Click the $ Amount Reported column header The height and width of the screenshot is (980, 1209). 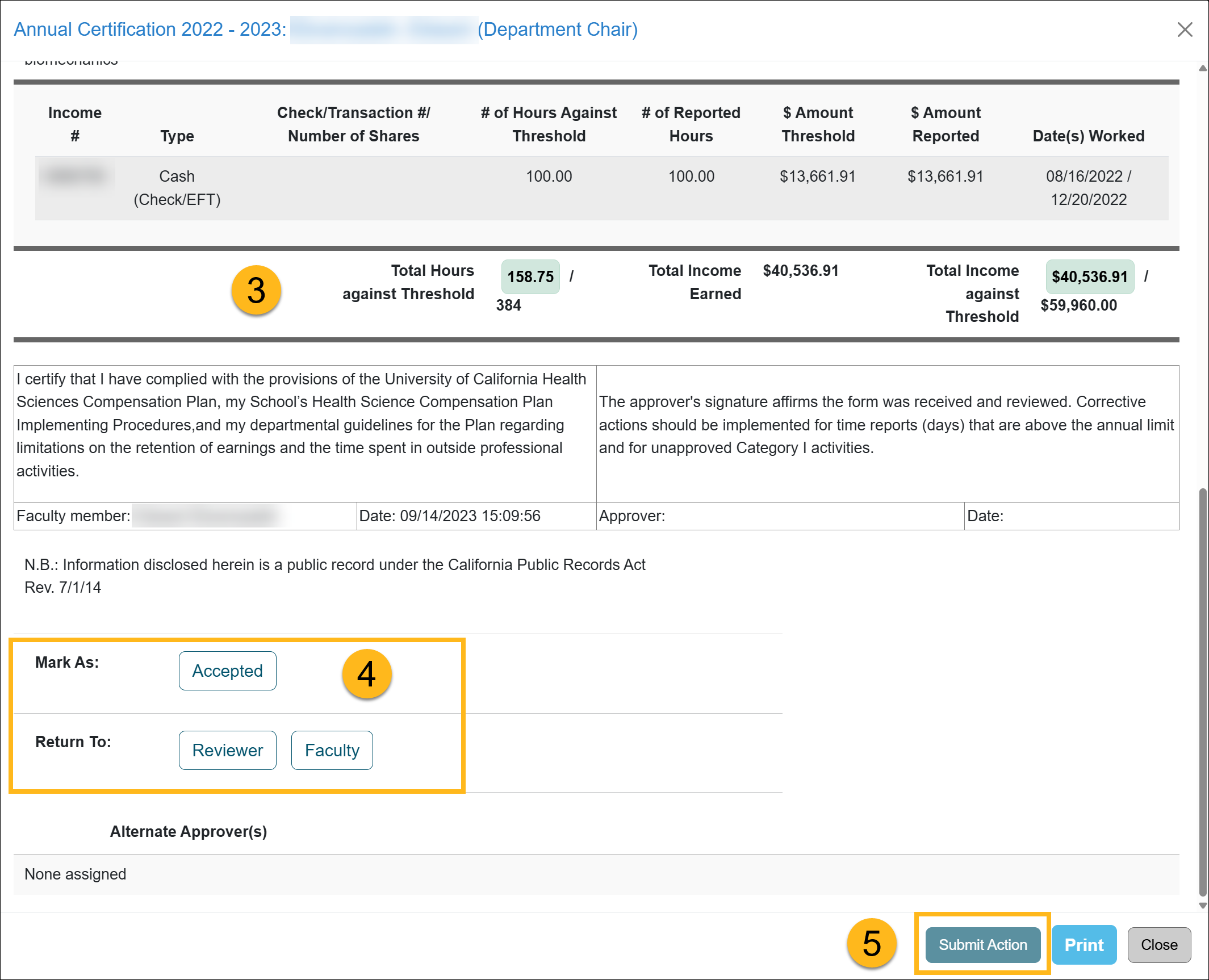coord(945,124)
